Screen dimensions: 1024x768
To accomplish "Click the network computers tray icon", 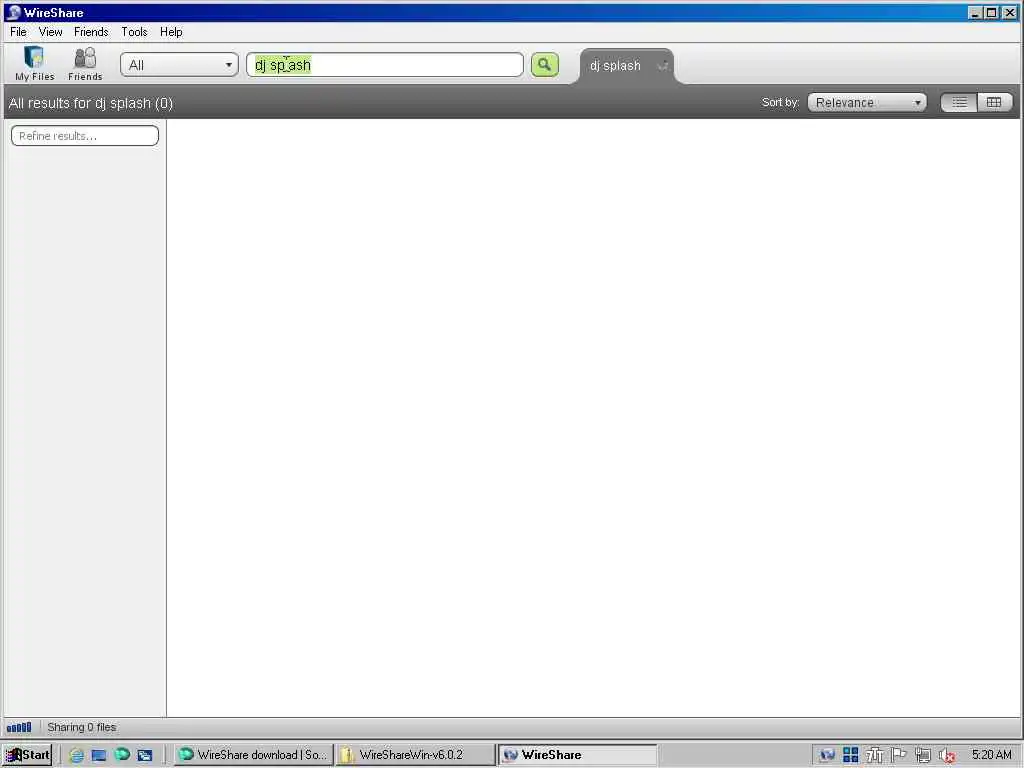I will (x=923, y=755).
